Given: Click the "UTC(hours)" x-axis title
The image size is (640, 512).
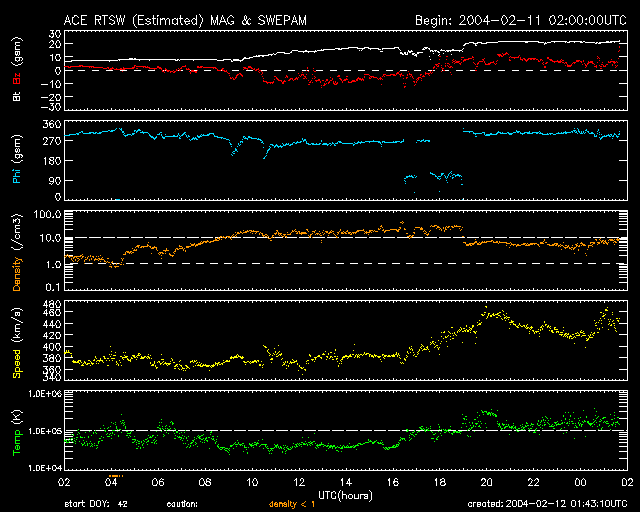Looking at the screenshot, I should (x=345, y=496).
